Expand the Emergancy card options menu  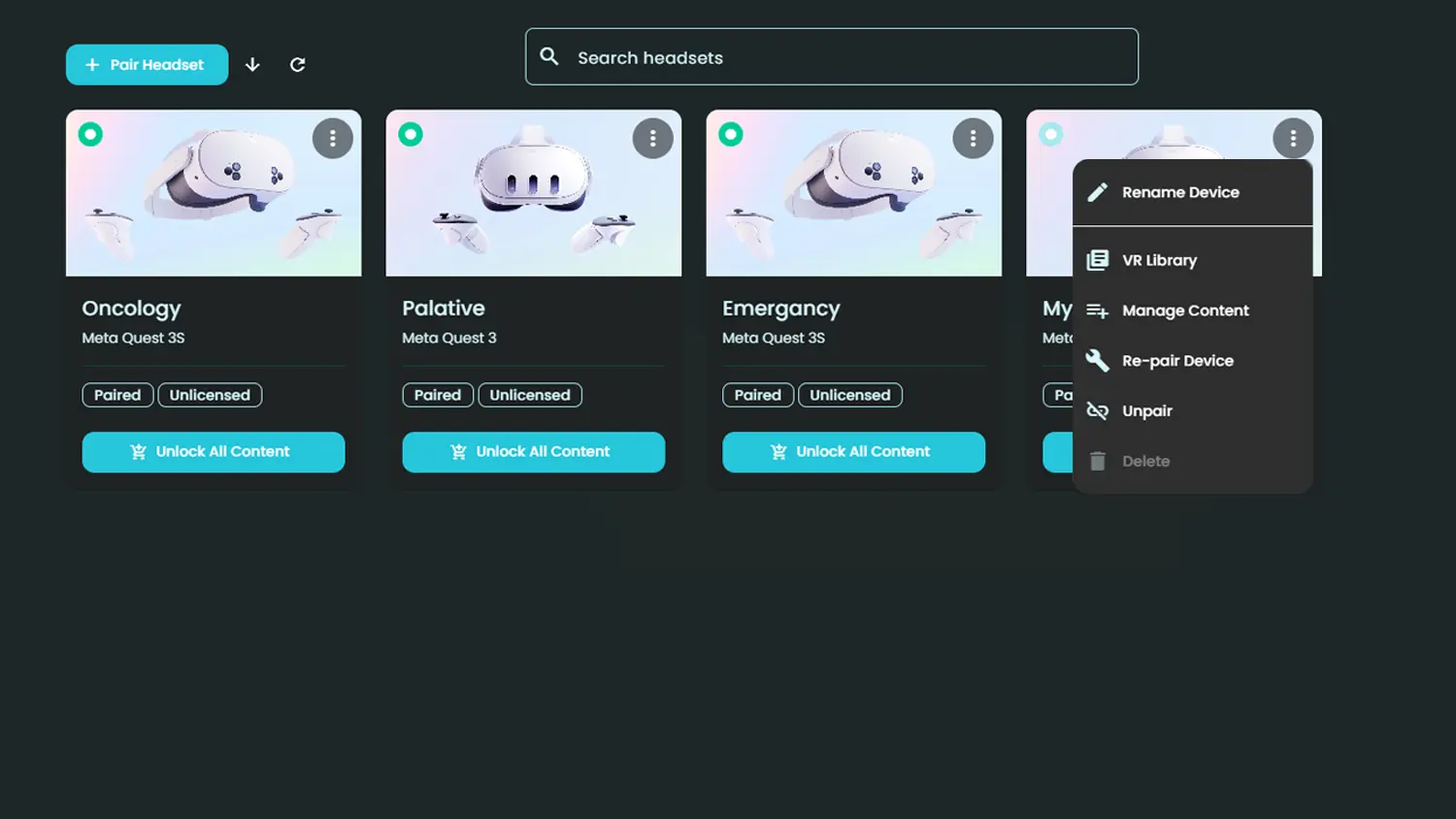(x=973, y=139)
